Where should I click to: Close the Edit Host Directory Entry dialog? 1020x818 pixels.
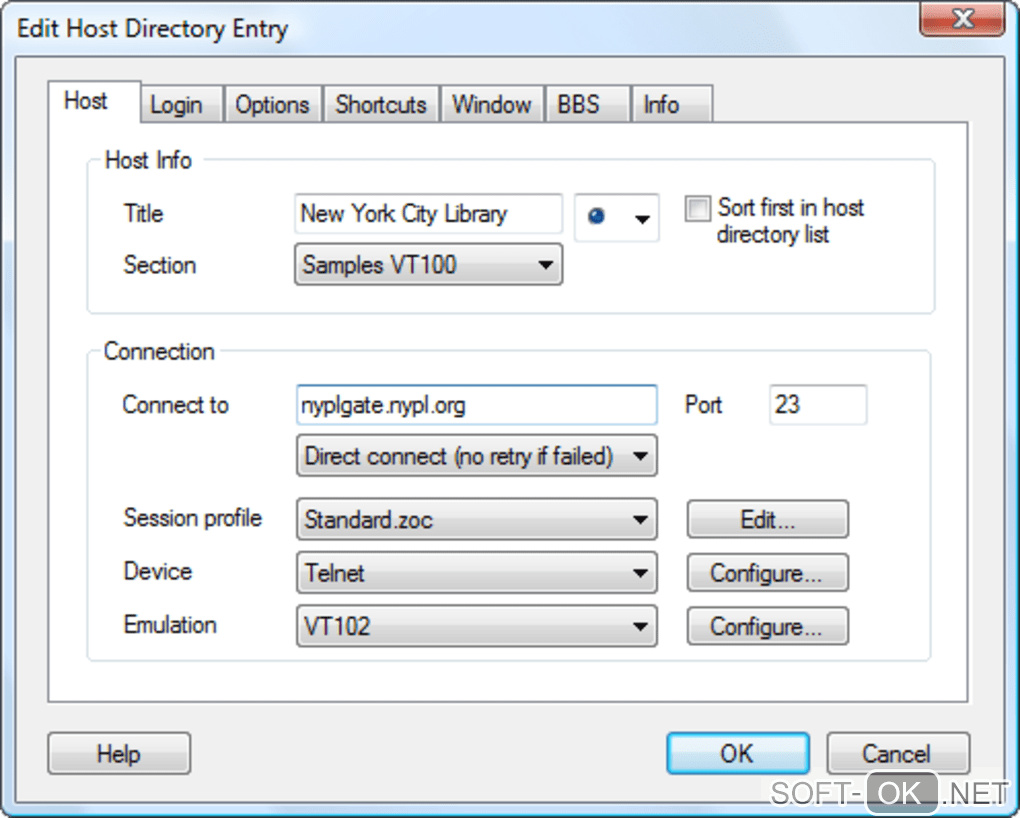(963, 20)
